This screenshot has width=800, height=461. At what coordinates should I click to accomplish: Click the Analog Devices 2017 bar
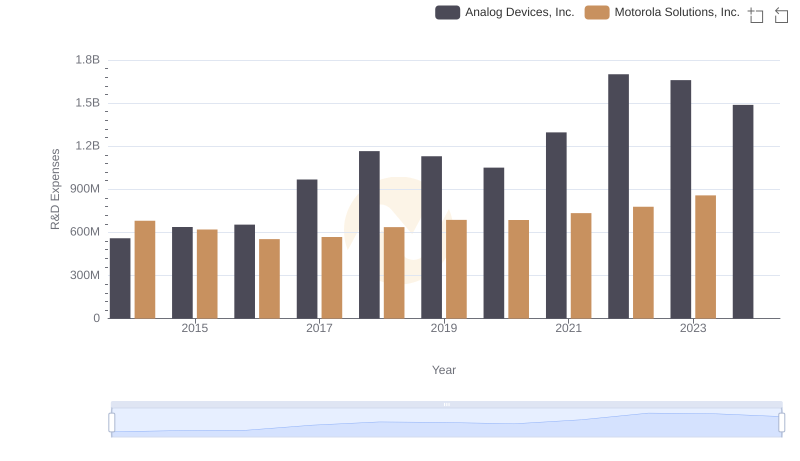pos(307,249)
